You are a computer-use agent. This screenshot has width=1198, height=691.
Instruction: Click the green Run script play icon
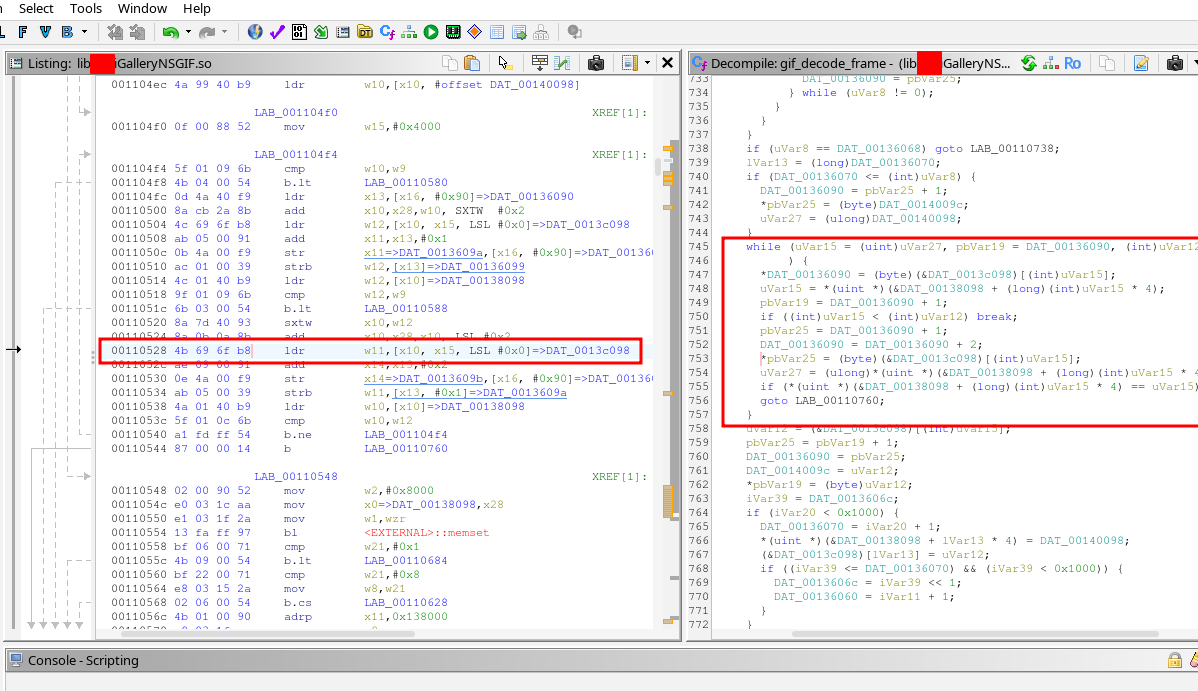click(x=431, y=32)
